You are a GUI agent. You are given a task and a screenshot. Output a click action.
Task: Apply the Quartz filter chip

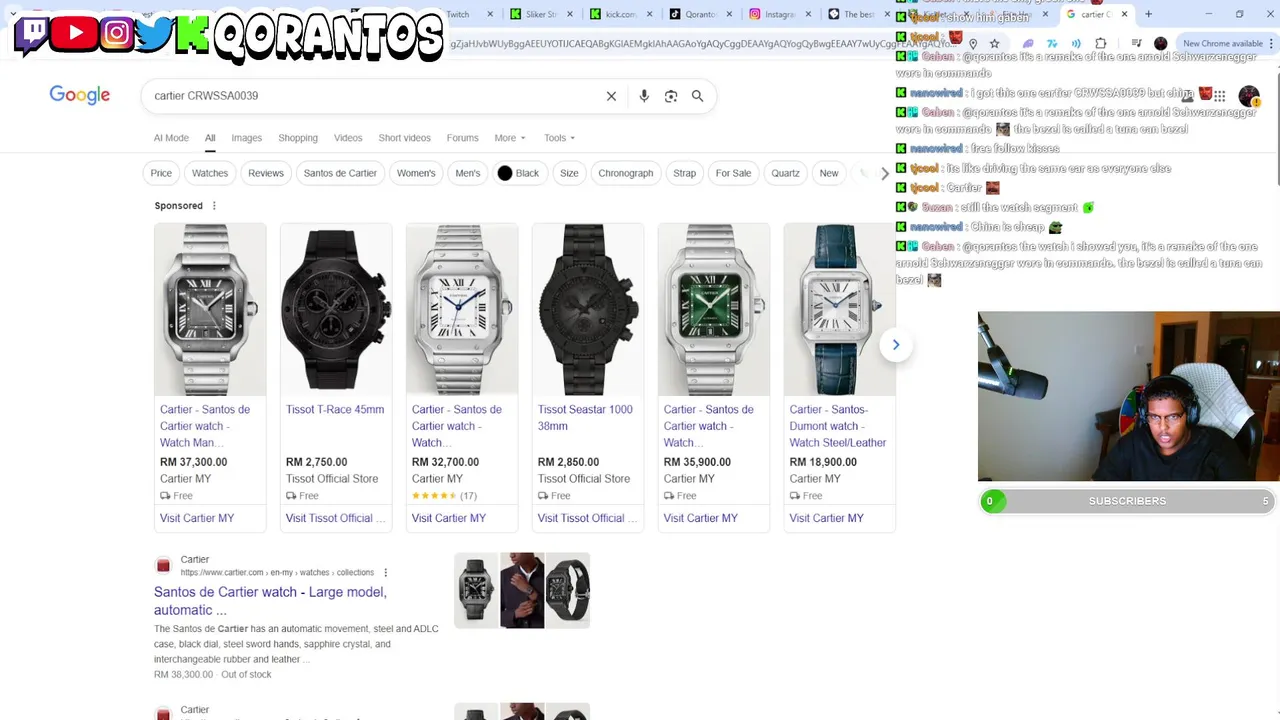(x=785, y=173)
